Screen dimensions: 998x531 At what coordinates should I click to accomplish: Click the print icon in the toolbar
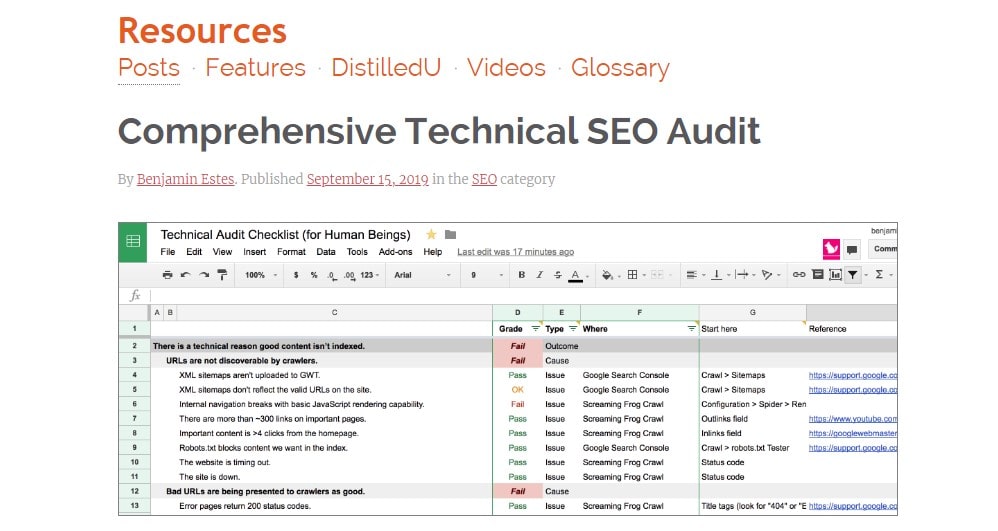click(168, 275)
